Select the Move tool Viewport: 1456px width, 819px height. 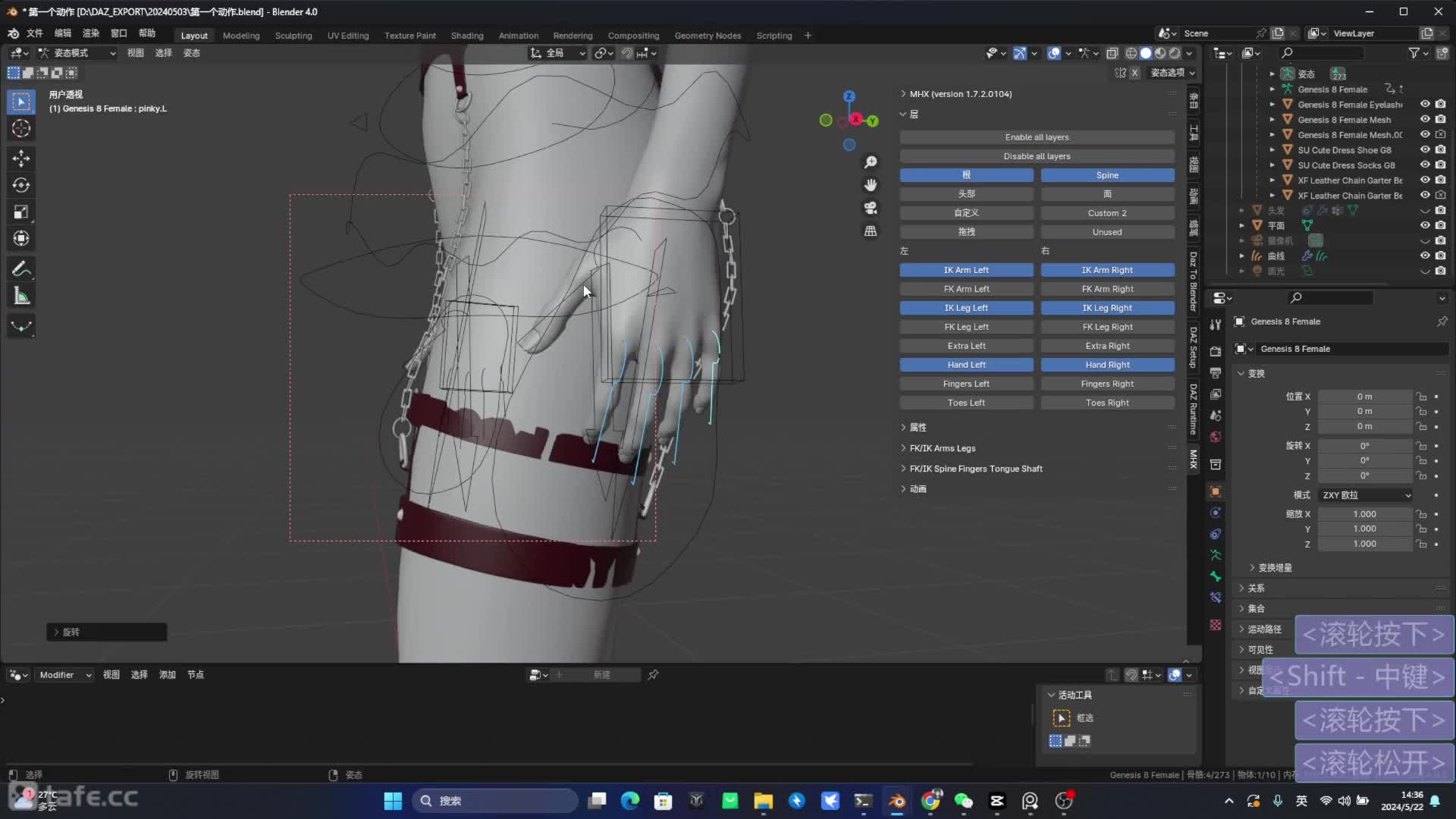(x=21, y=158)
